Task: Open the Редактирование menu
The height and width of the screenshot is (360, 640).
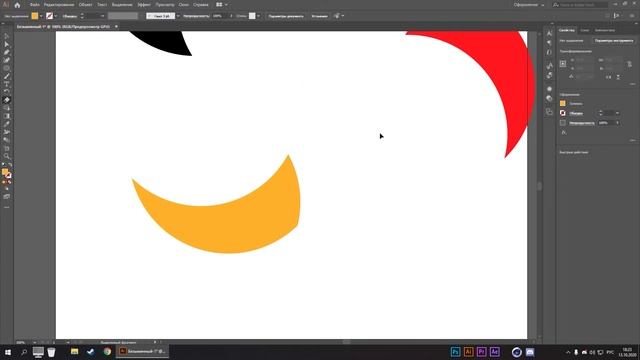Action: [59, 5]
